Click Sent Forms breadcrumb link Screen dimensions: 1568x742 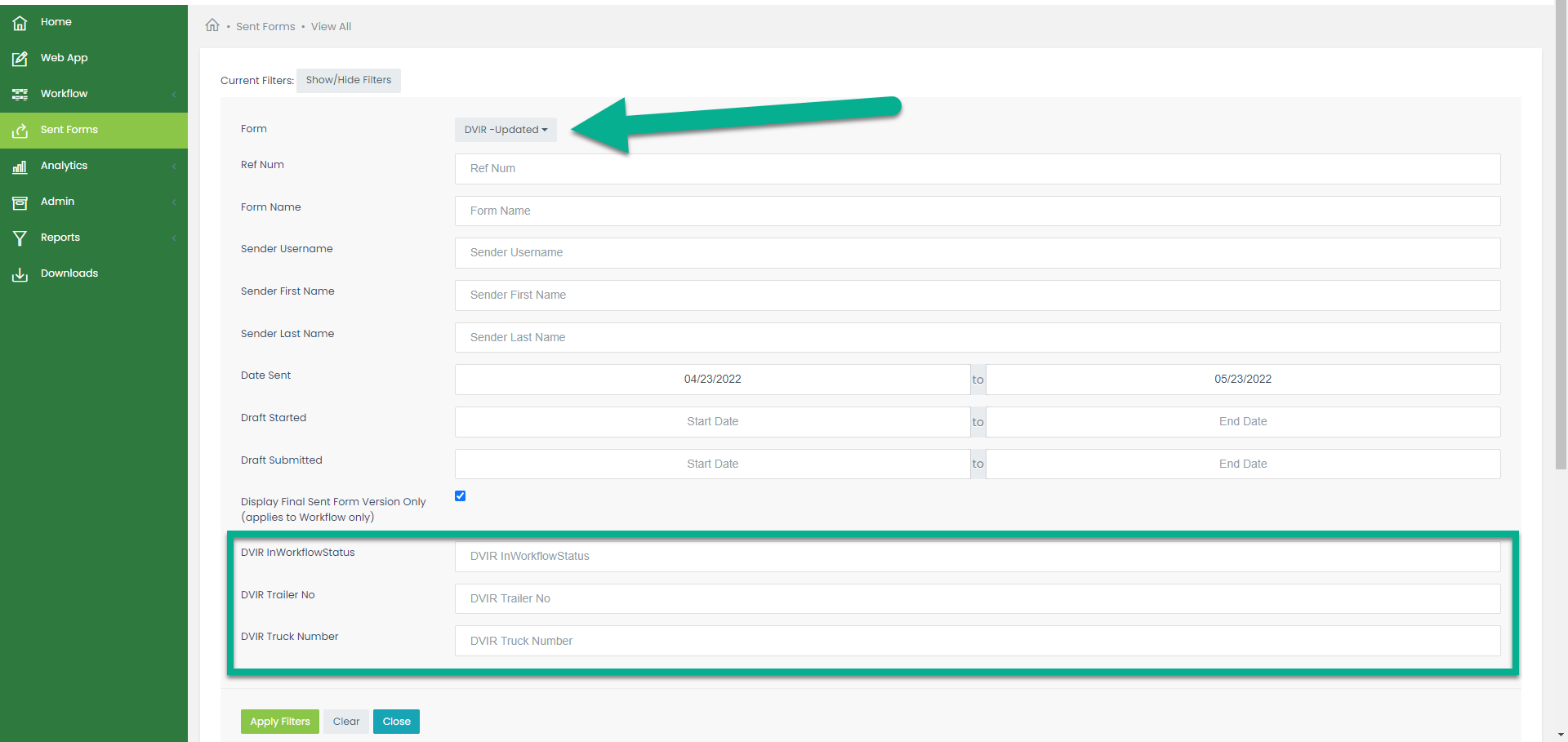265,27
